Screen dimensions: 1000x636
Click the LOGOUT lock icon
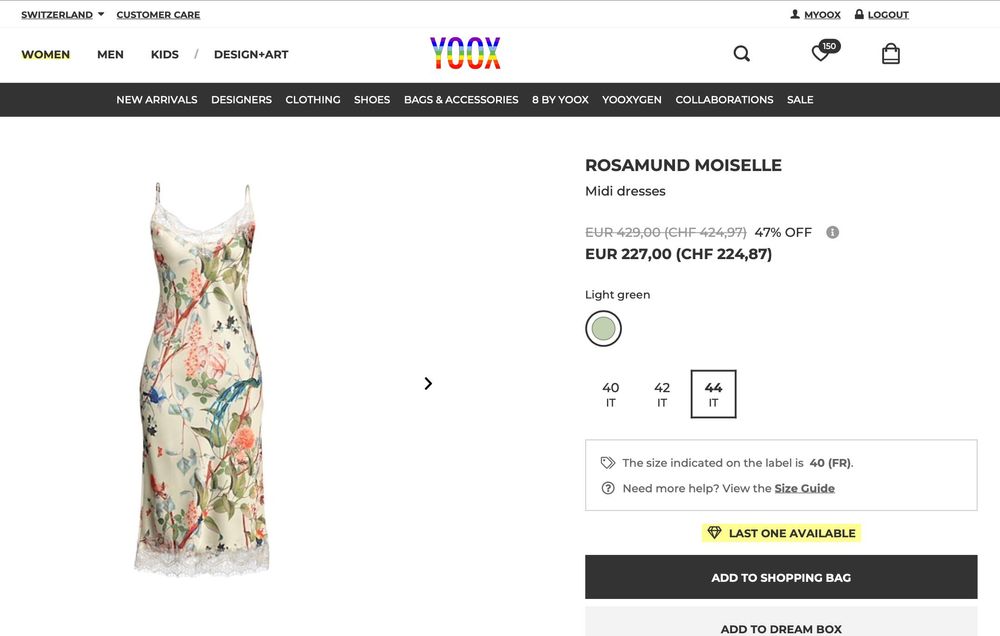tap(860, 15)
